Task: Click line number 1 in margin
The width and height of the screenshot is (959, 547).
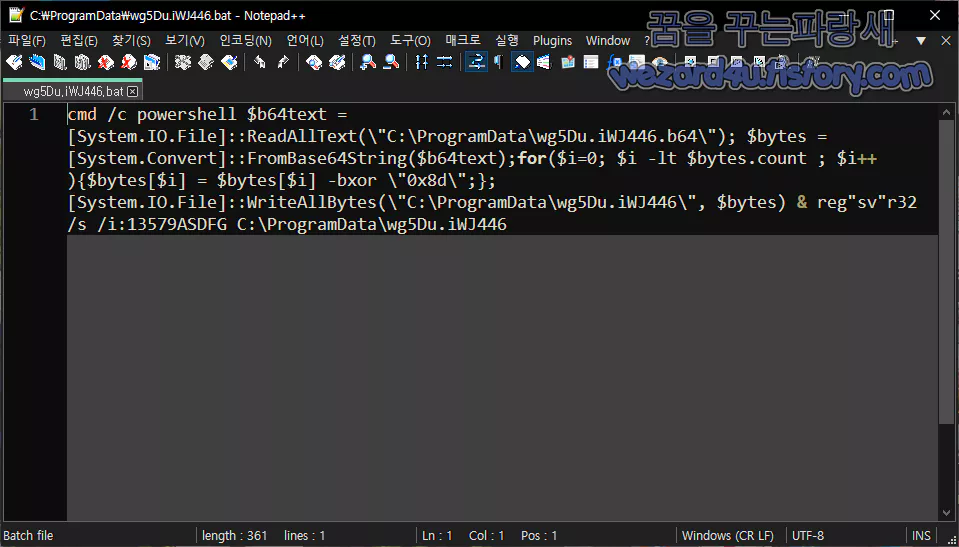Action: coord(34,114)
